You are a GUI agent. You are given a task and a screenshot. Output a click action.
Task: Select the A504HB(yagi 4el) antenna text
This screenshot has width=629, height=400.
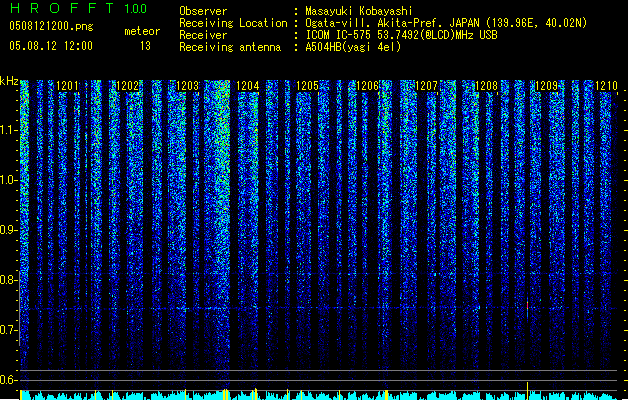353,47
